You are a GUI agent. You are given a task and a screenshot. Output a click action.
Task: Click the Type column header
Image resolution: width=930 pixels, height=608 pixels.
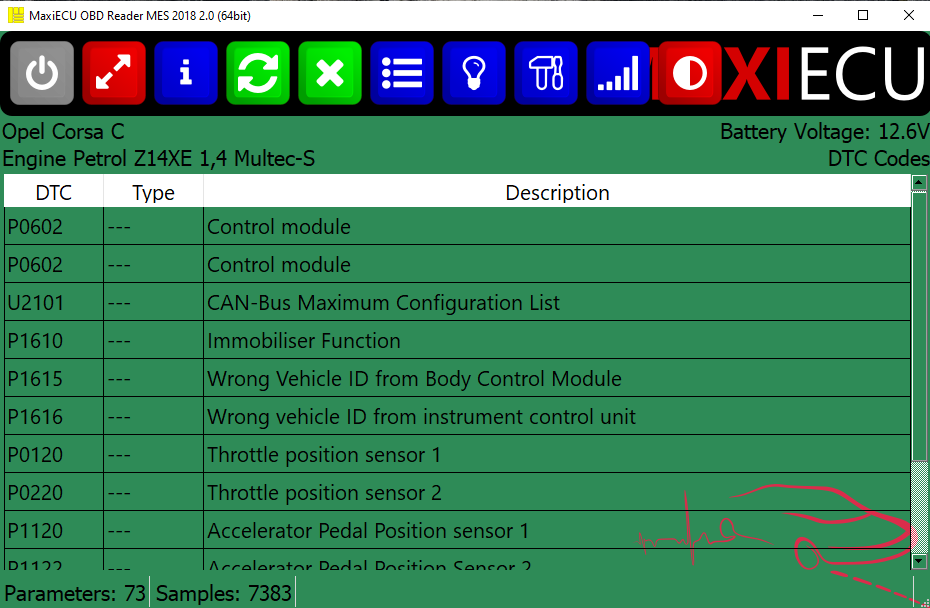pyautogui.click(x=153, y=193)
